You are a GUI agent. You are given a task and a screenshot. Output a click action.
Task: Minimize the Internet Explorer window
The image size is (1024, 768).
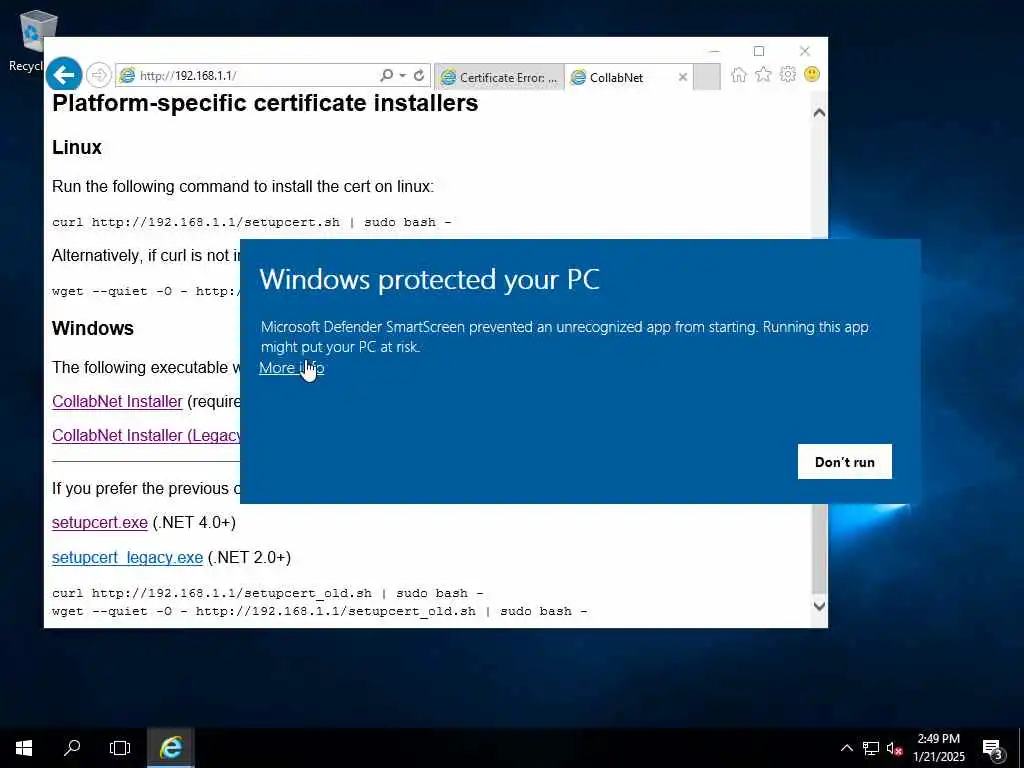pos(714,51)
